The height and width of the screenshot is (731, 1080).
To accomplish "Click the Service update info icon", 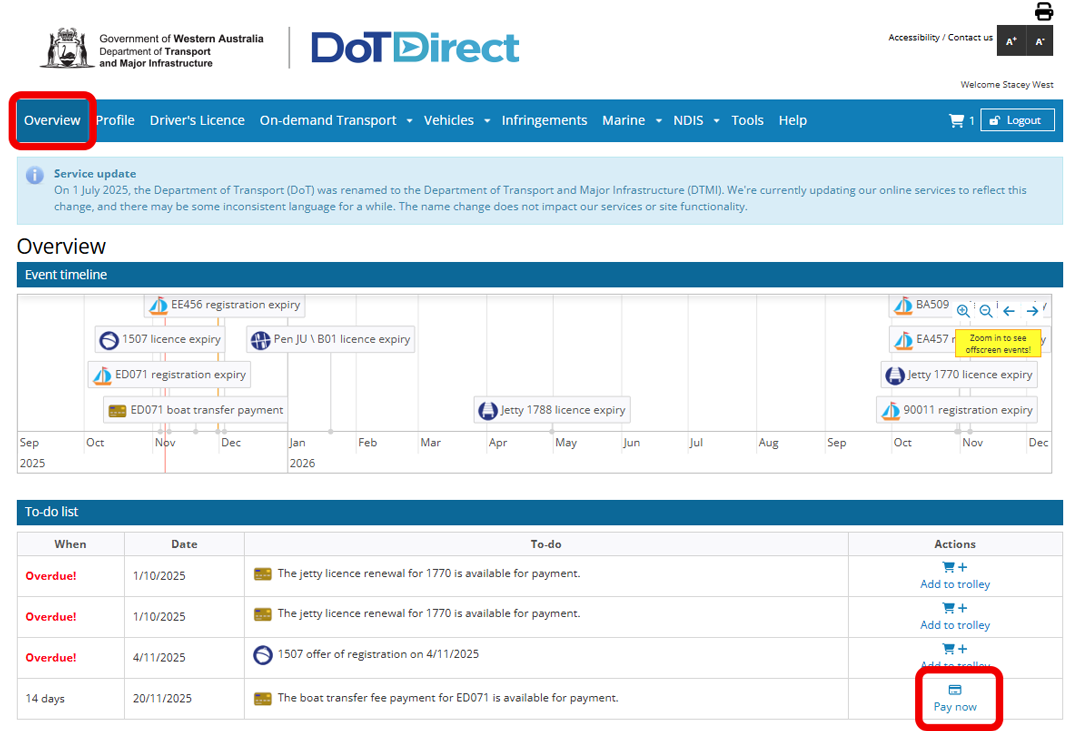I will click(34, 175).
